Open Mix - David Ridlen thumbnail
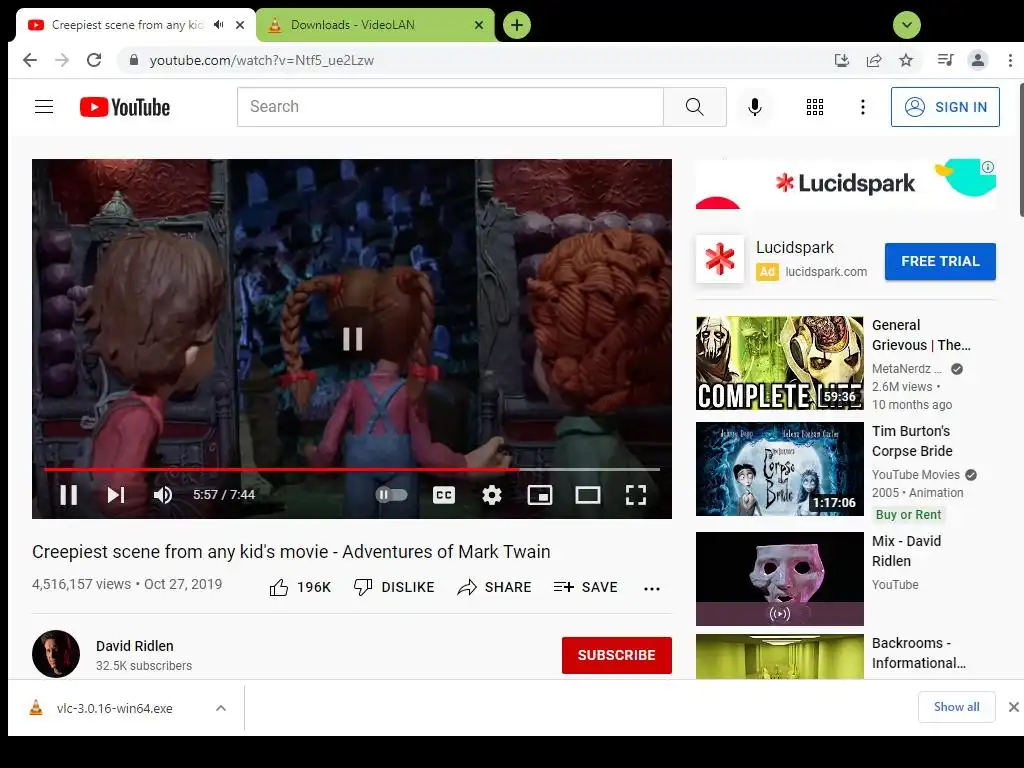Viewport: 1024px width, 768px height. tap(780, 579)
